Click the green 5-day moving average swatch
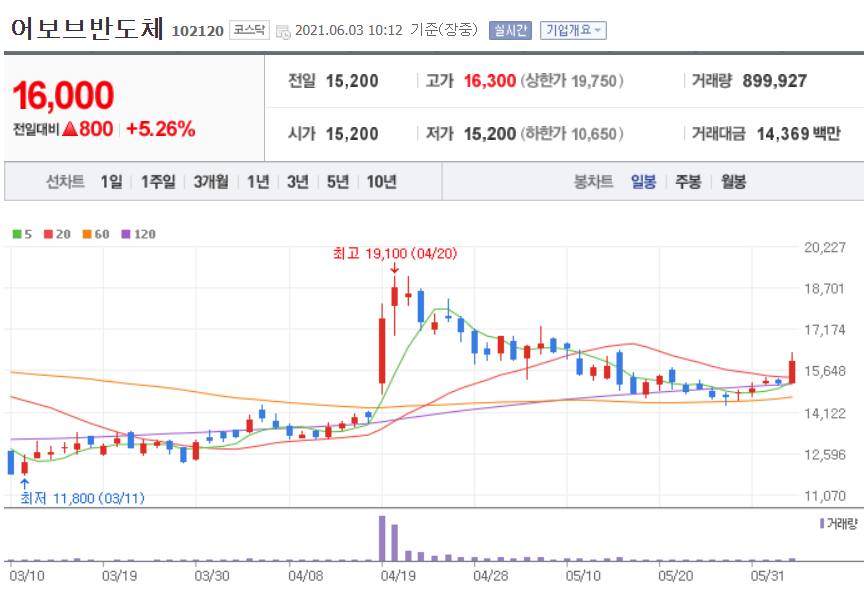Viewport: 864px width, 595px height. (x=17, y=234)
